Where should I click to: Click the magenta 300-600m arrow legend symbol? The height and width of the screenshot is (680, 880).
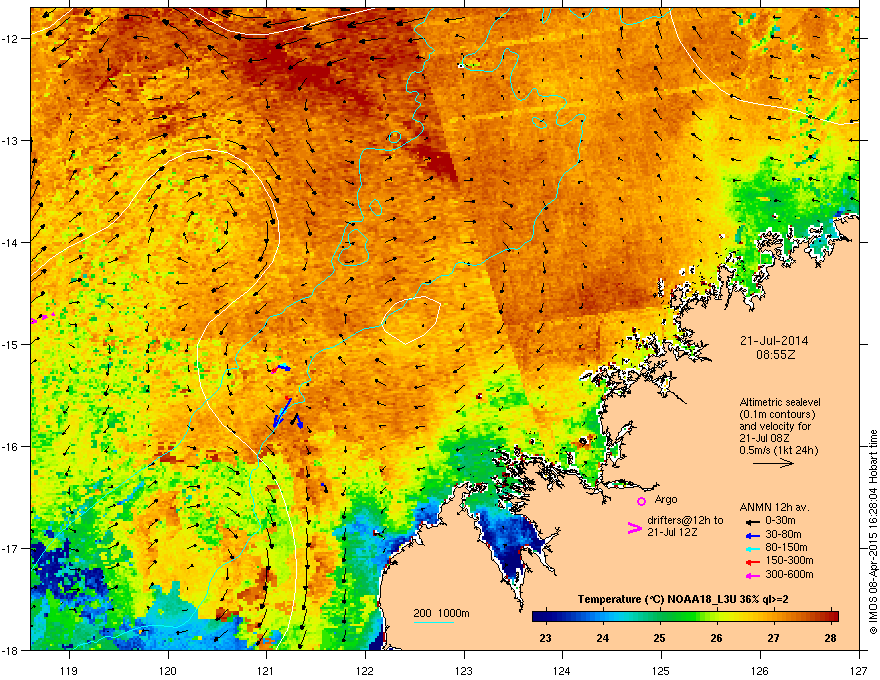(752, 575)
